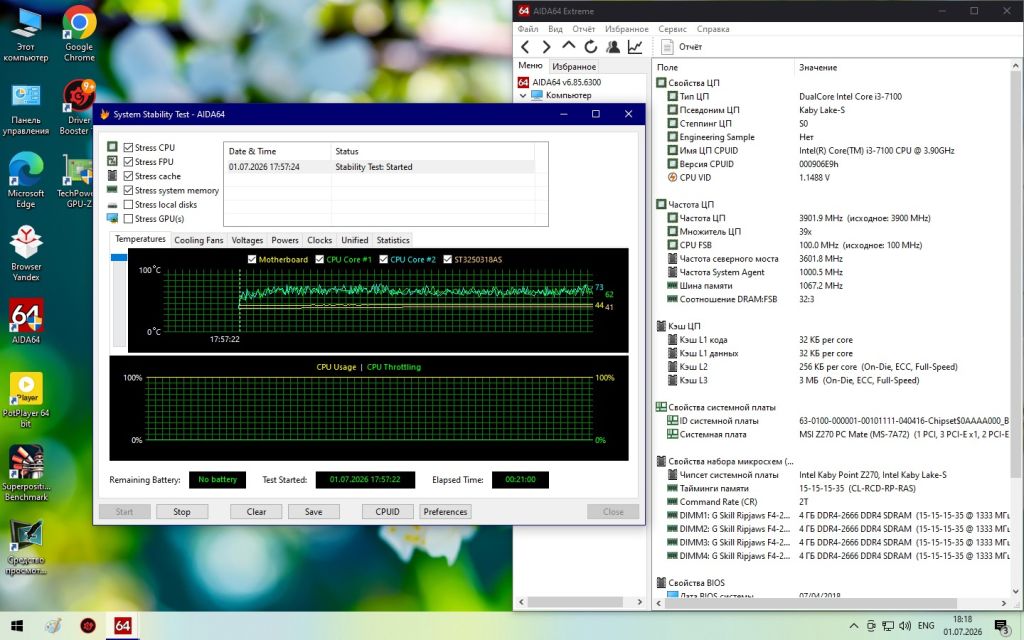Click the report pane horizontal scrollbar
The width and height of the screenshot is (1024, 640).
point(810,602)
